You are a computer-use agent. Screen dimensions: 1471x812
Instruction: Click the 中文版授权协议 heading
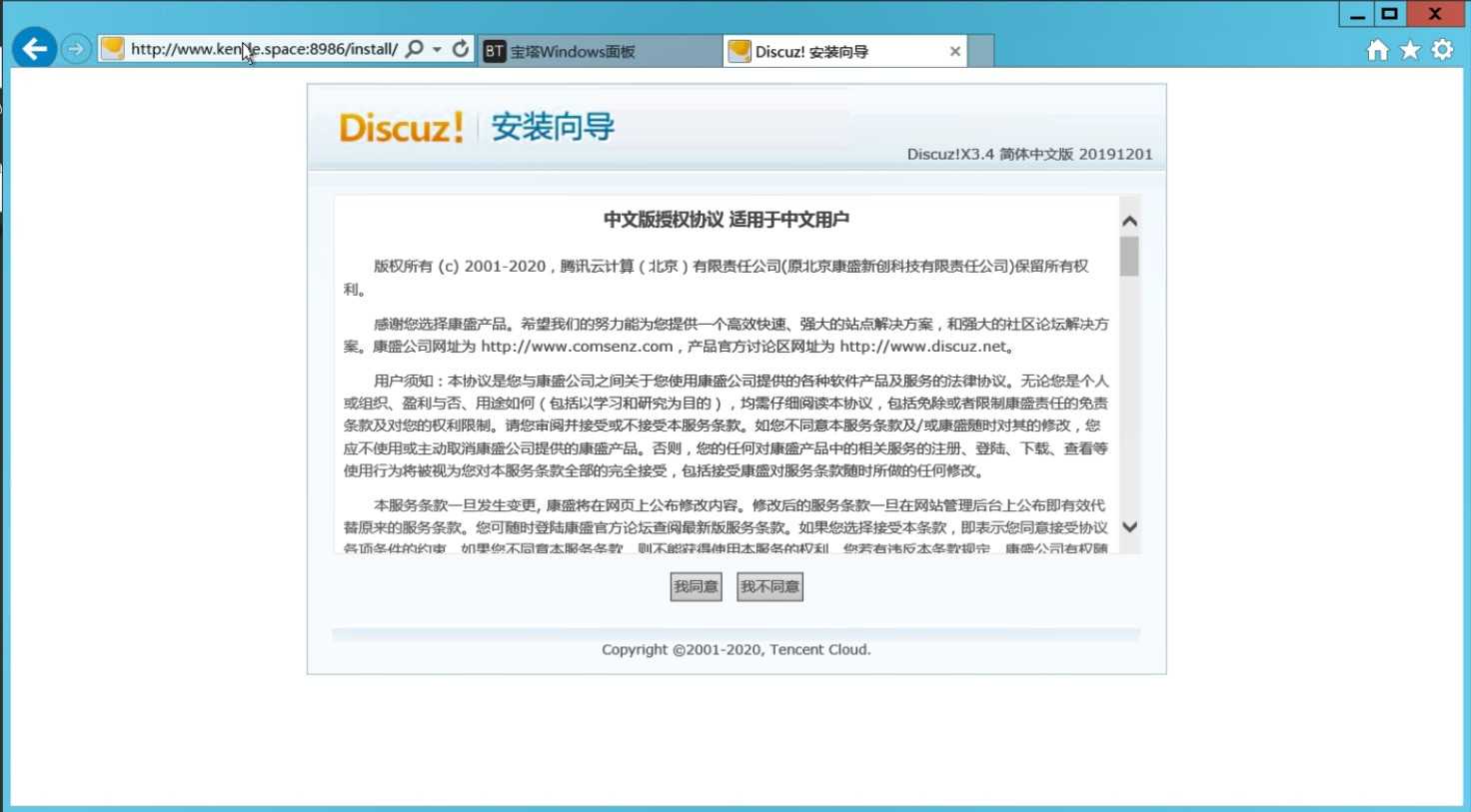point(727,220)
